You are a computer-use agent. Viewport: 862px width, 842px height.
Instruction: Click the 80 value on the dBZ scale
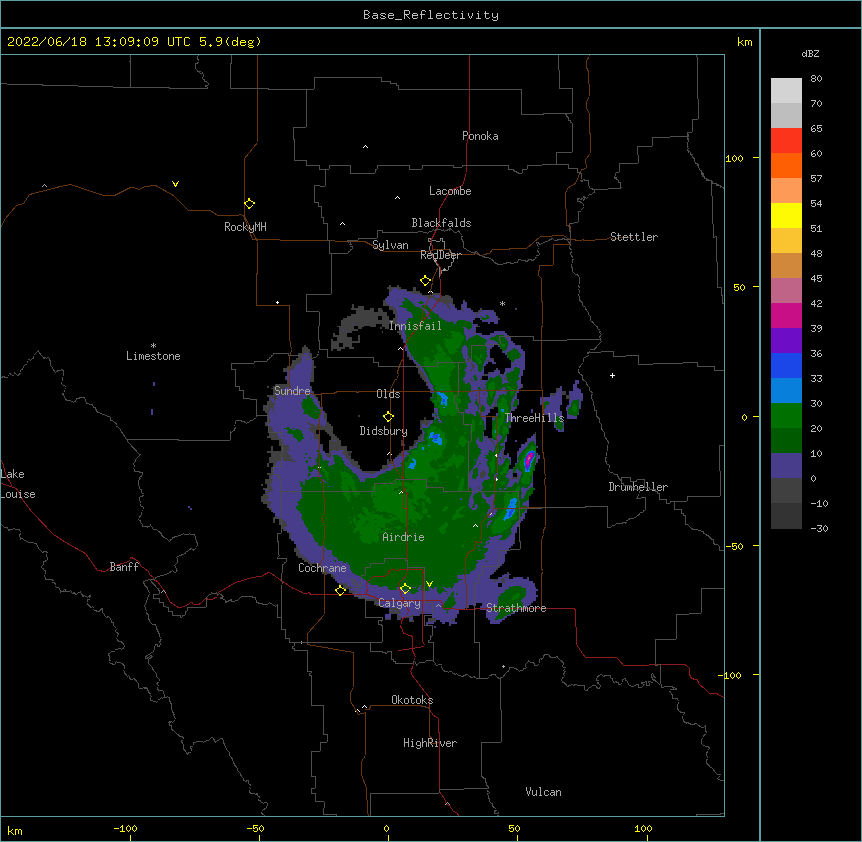pyautogui.click(x=816, y=79)
